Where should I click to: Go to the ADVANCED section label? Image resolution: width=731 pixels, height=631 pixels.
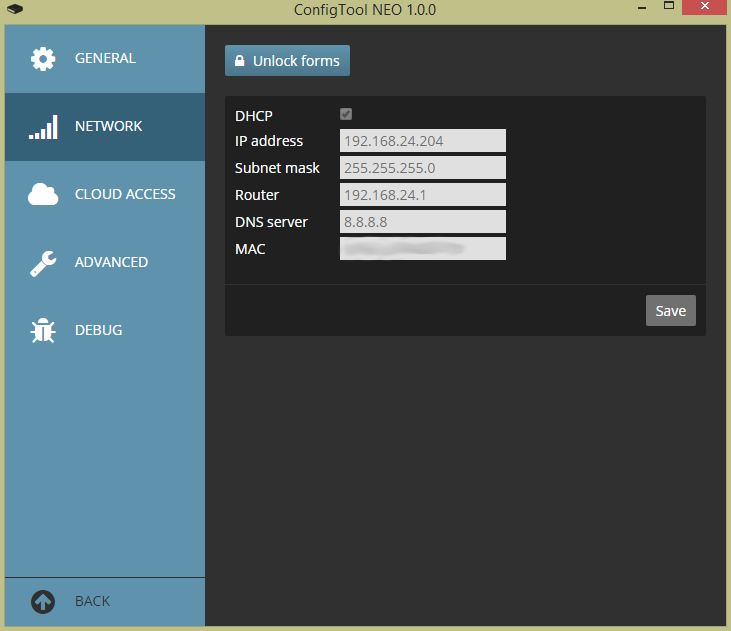coord(111,263)
